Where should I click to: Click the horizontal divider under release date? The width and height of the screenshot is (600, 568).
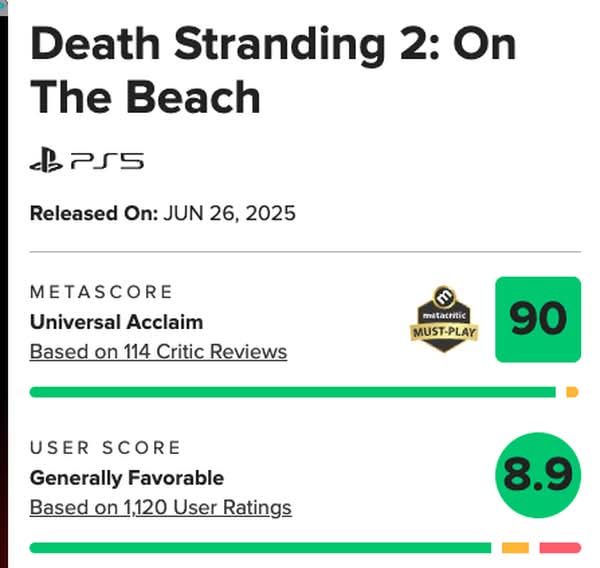point(305,252)
